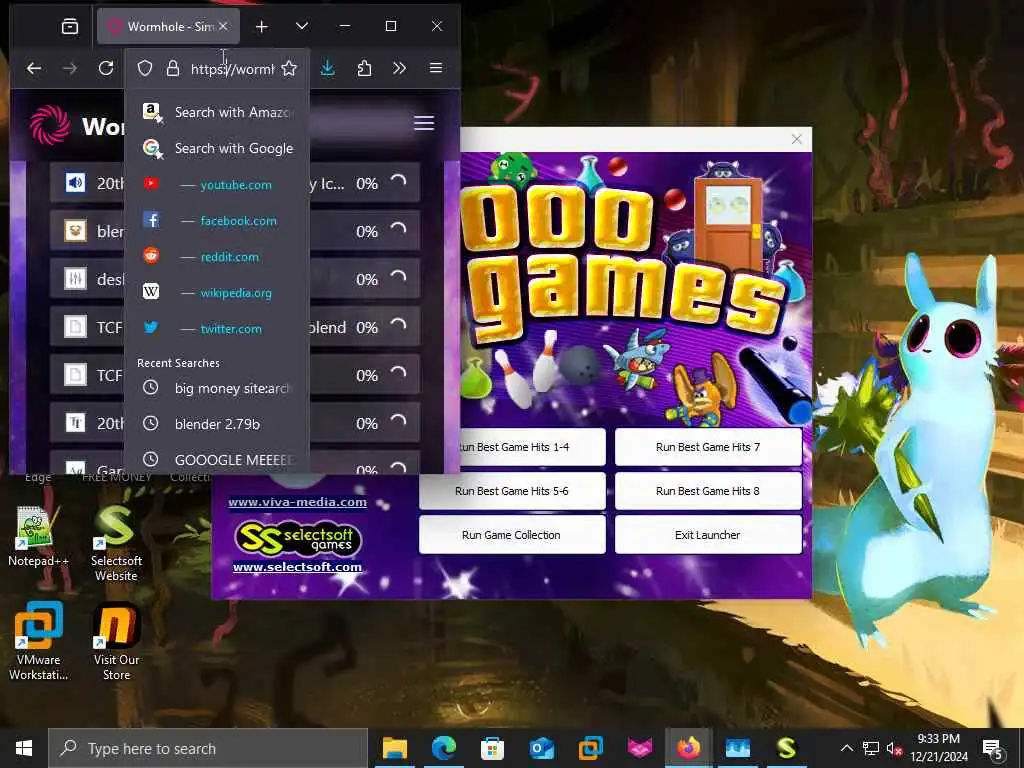Open notification center icon
Screen dimensions: 1024x768
[993, 748]
